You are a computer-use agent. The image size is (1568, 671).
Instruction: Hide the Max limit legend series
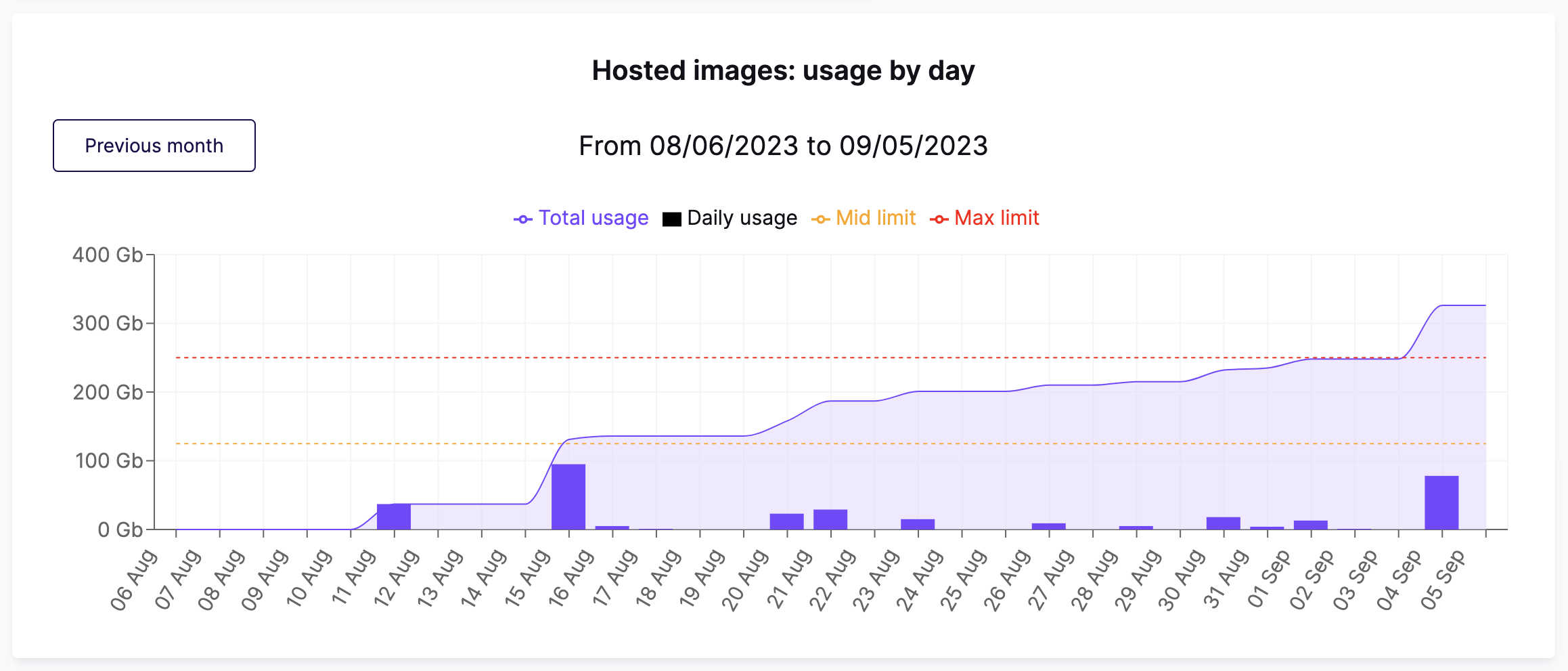985,218
